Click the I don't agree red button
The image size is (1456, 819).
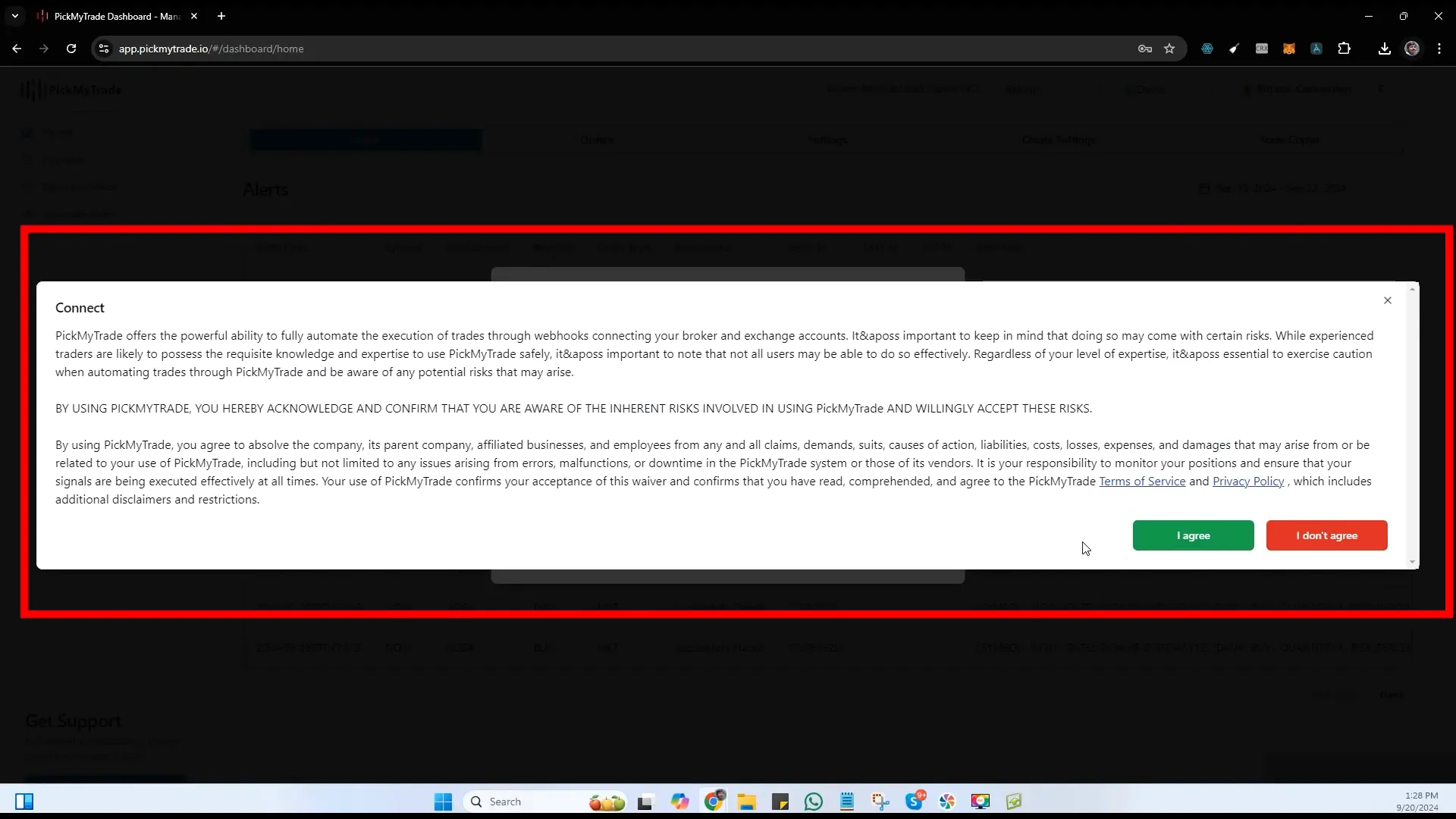coord(1327,535)
